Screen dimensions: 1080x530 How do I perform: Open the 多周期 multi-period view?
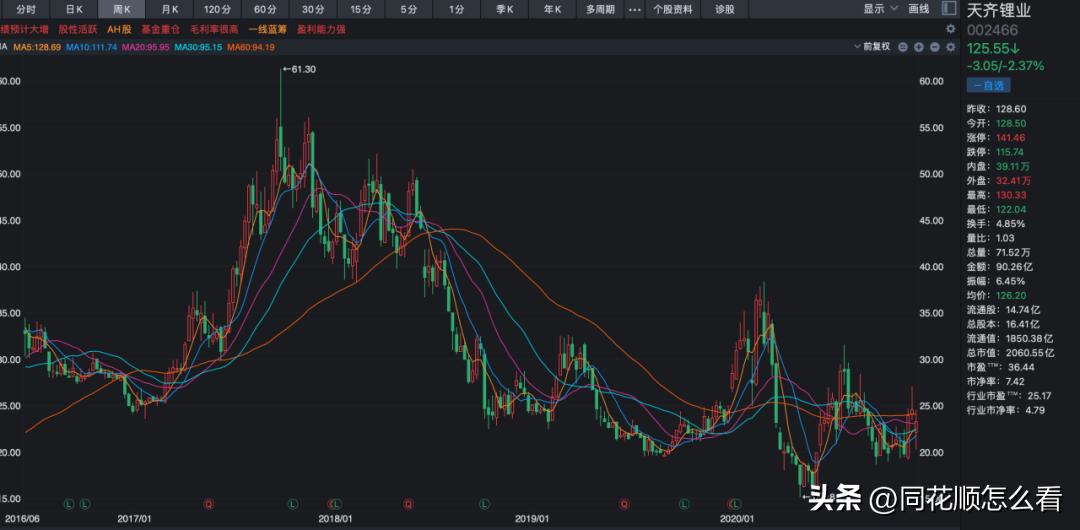601,9
